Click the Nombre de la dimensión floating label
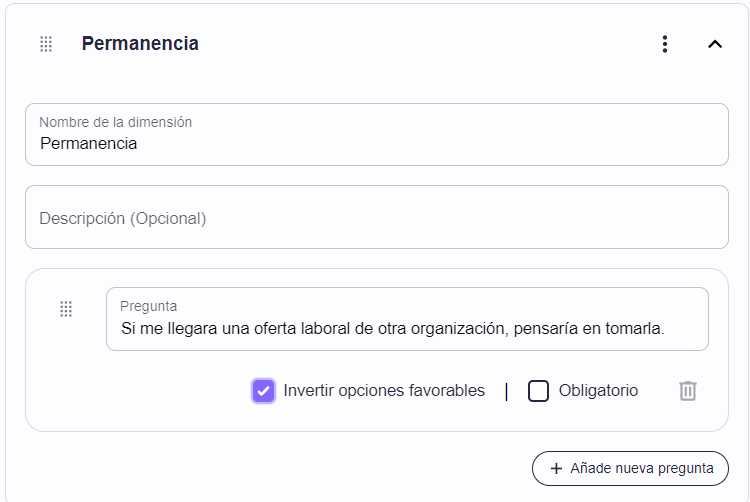Image resolution: width=750 pixels, height=502 pixels. tap(115, 122)
